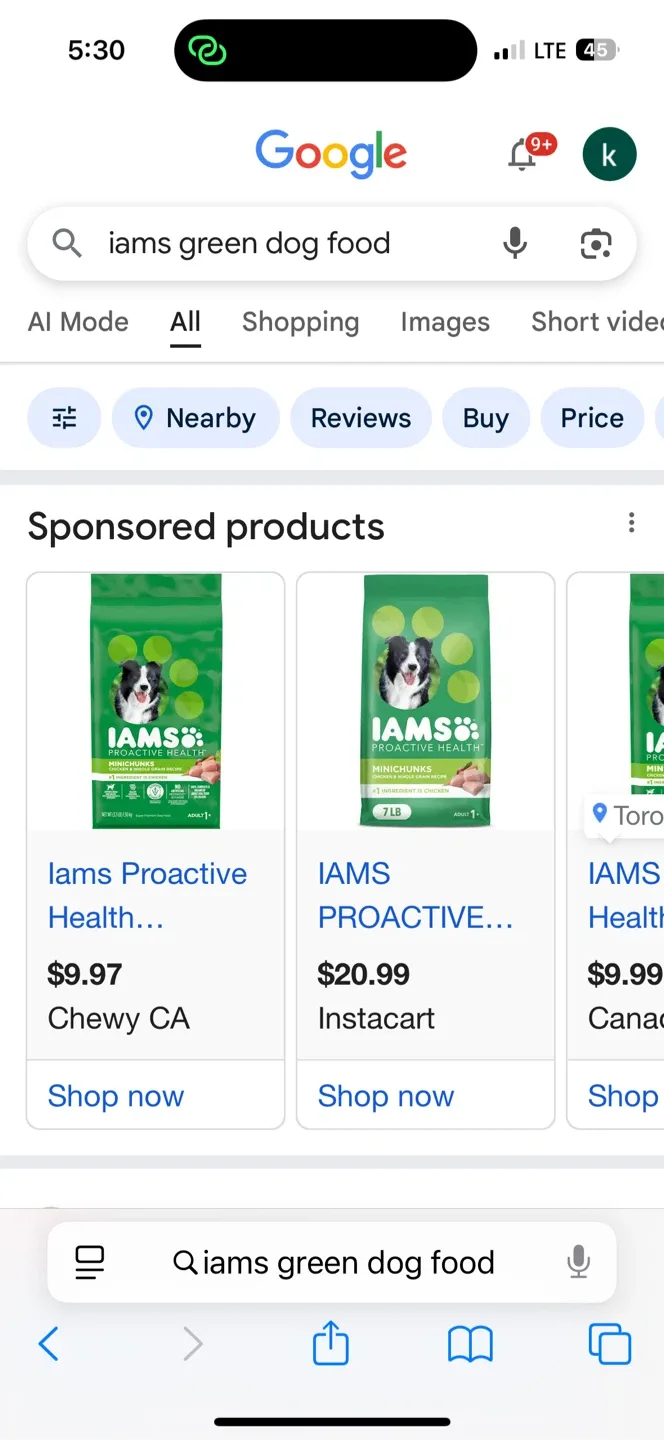Select the Reviews filter
Viewport: 664px width, 1440px height.
pyautogui.click(x=361, y=417)
